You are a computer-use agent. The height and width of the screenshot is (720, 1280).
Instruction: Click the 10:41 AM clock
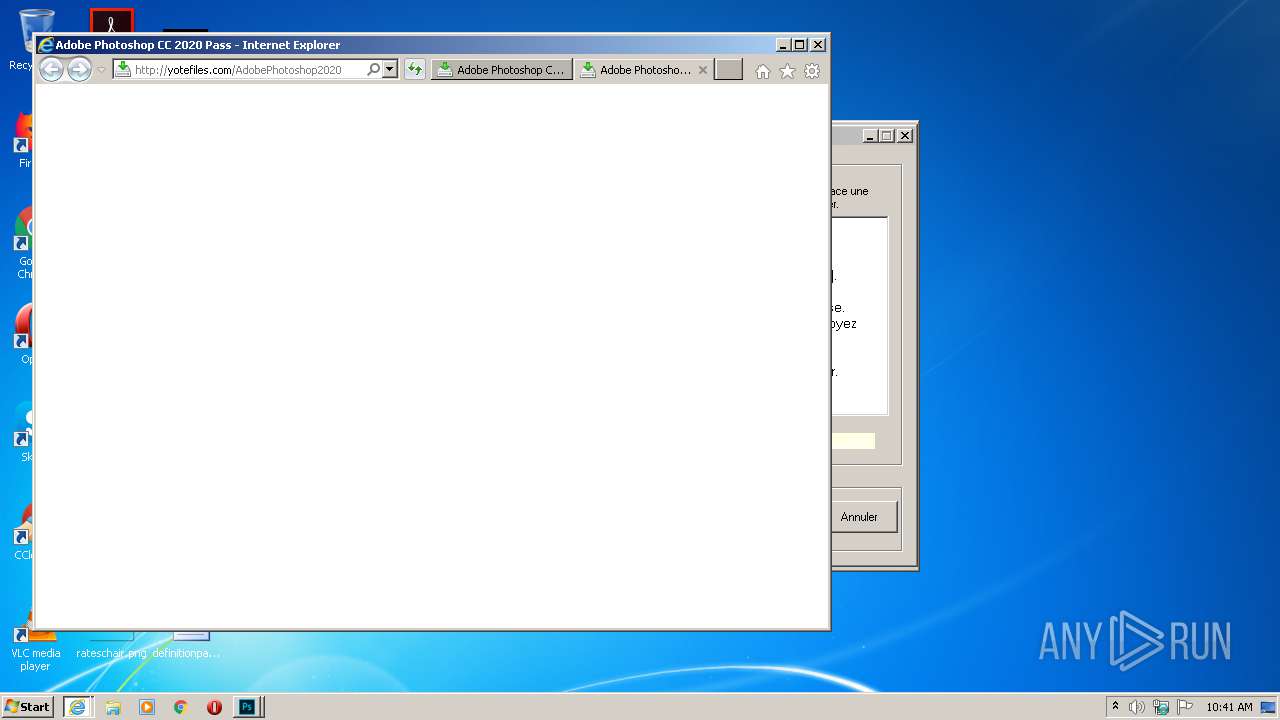[1229, 707]
